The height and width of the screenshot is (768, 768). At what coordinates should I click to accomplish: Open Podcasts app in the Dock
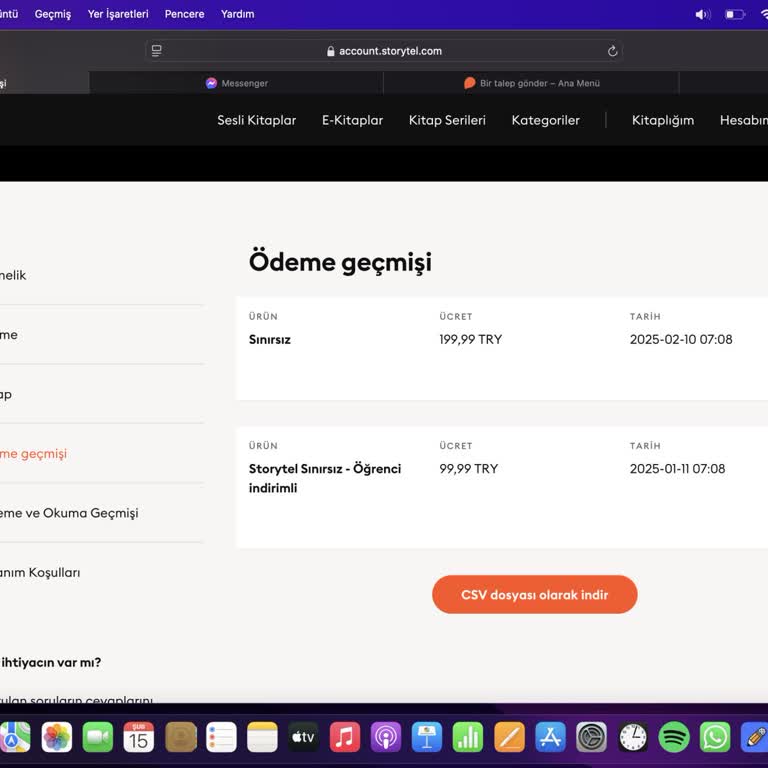point(386,737)
